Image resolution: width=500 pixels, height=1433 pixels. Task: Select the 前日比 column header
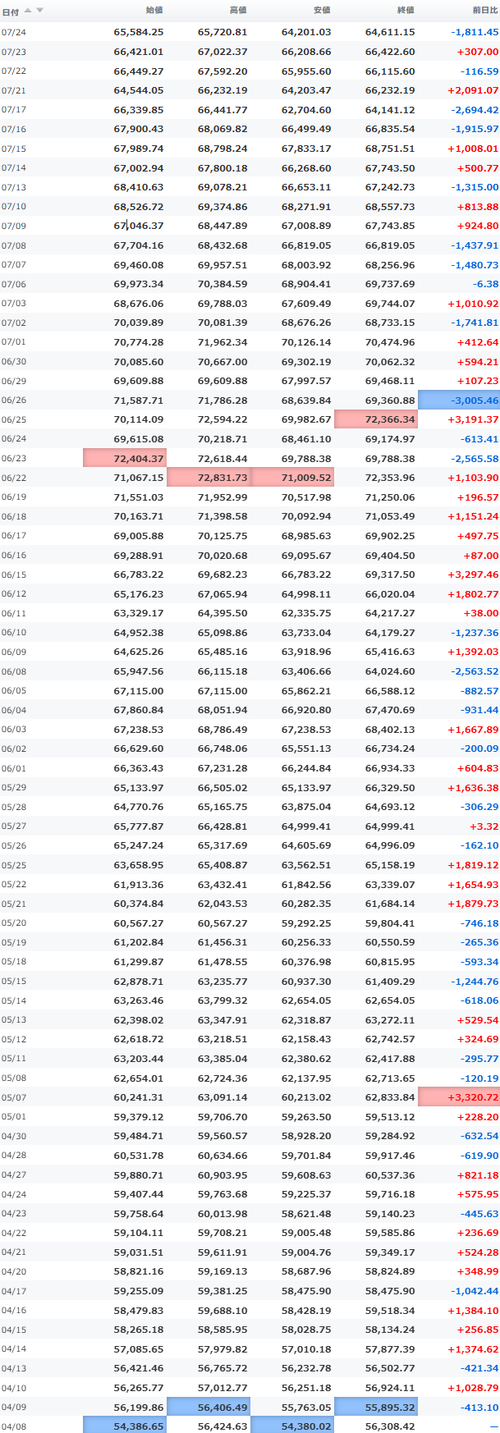(x=484, y=10)
